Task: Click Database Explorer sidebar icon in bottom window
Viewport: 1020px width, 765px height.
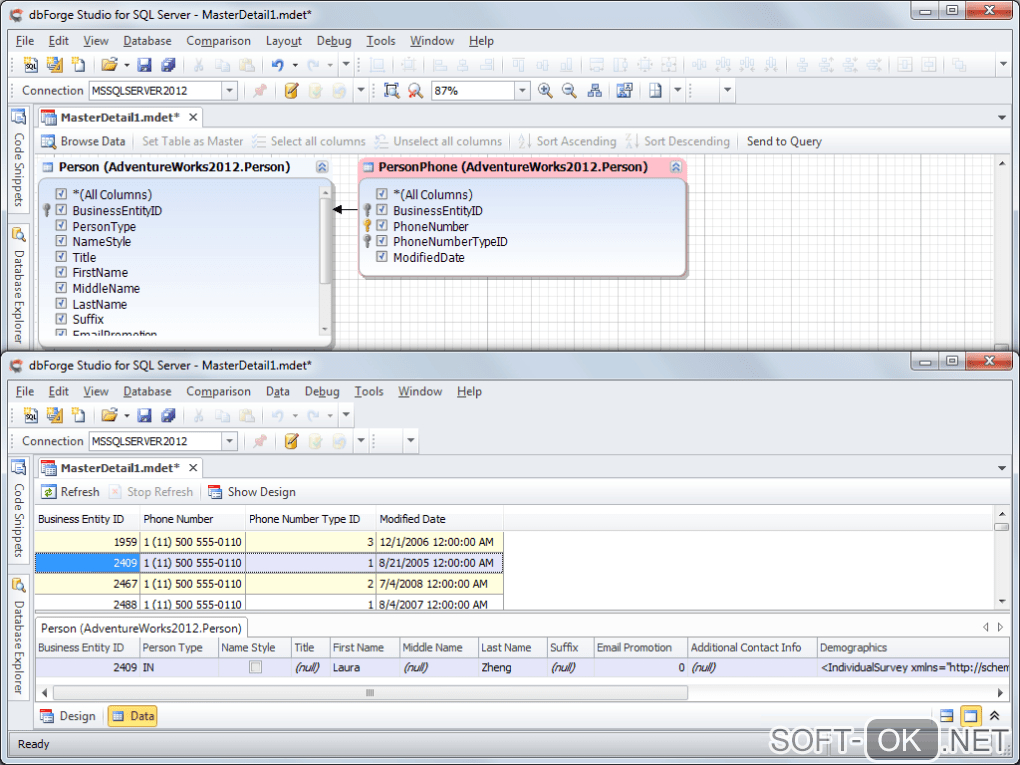Action: 18,585
